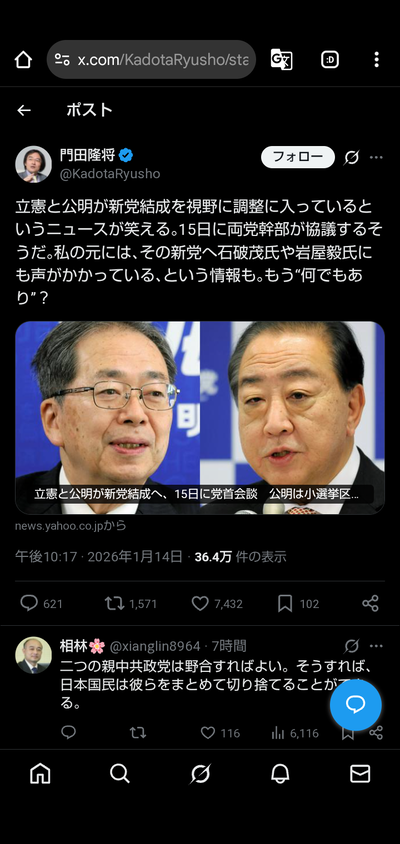
Task: Open more options on 門田隆将 post
Action: 376,157
